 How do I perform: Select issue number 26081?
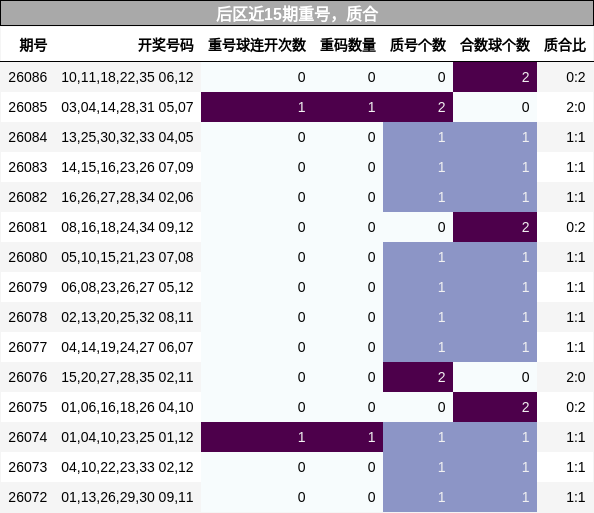tap(28, 227)
